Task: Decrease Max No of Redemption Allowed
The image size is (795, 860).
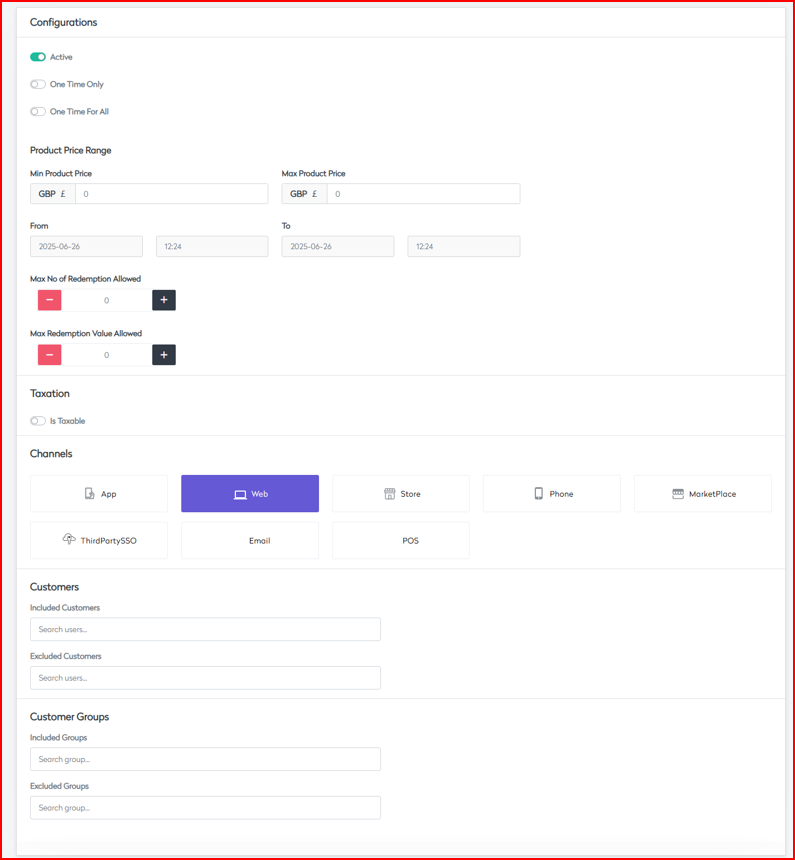Action: (50, 300)
